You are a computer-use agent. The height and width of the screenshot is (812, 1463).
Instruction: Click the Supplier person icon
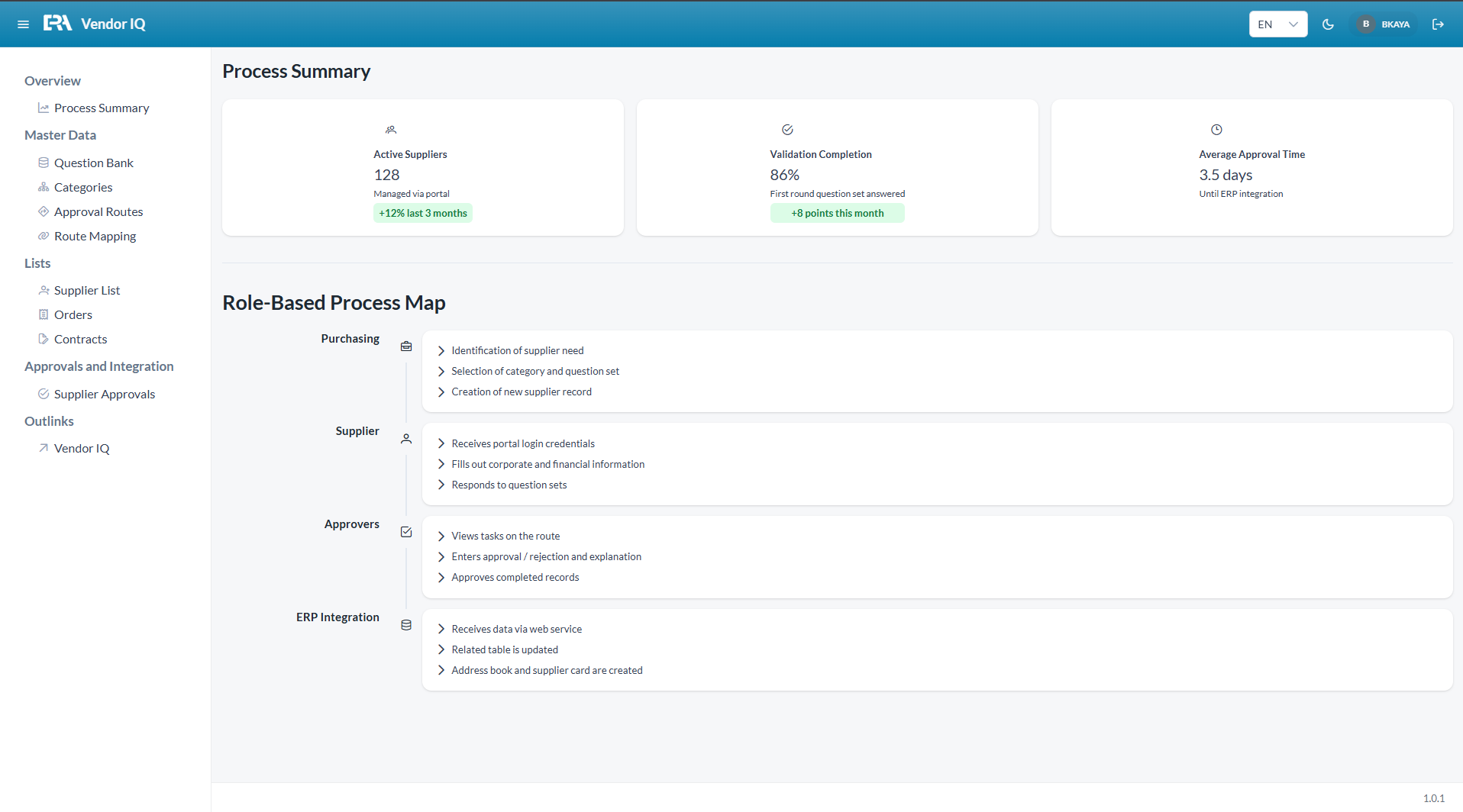point(406,439)
